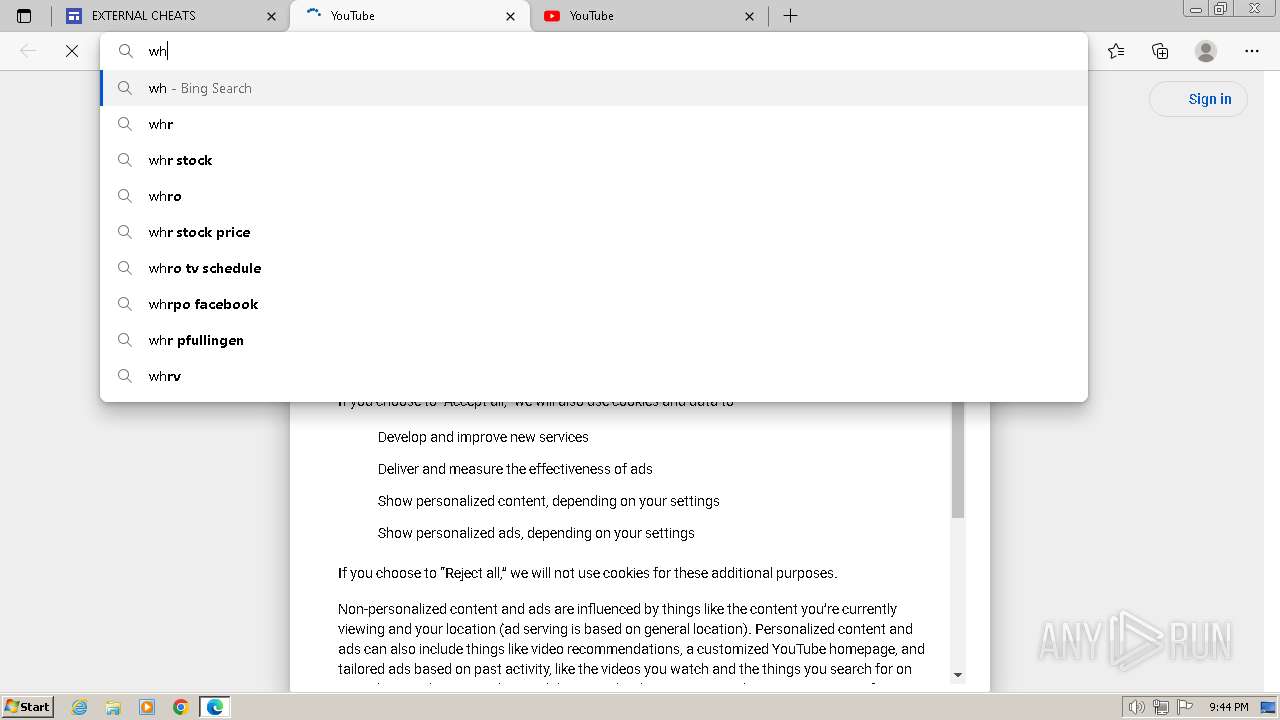Close the loading YouTube tab
The height and width of the screenshot is (720, 1280).
[x=511, y=16]
